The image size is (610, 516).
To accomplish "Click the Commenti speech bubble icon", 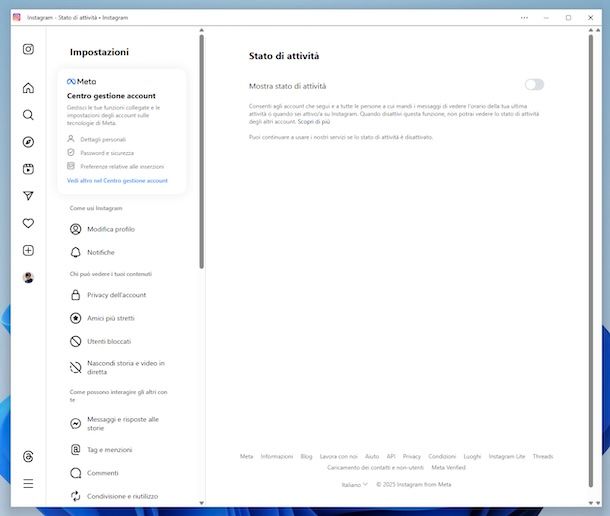I will pos(75,473).
